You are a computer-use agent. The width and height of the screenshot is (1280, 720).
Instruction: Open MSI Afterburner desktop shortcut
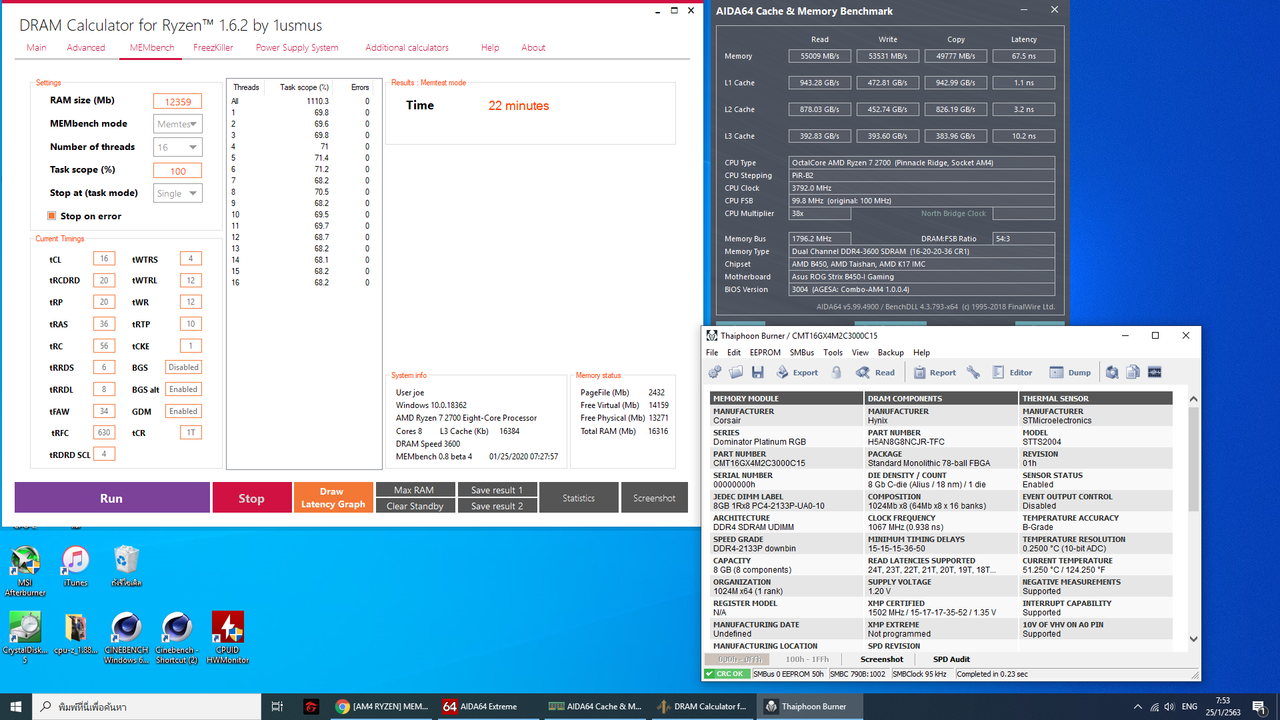click(x=24, y=572)
